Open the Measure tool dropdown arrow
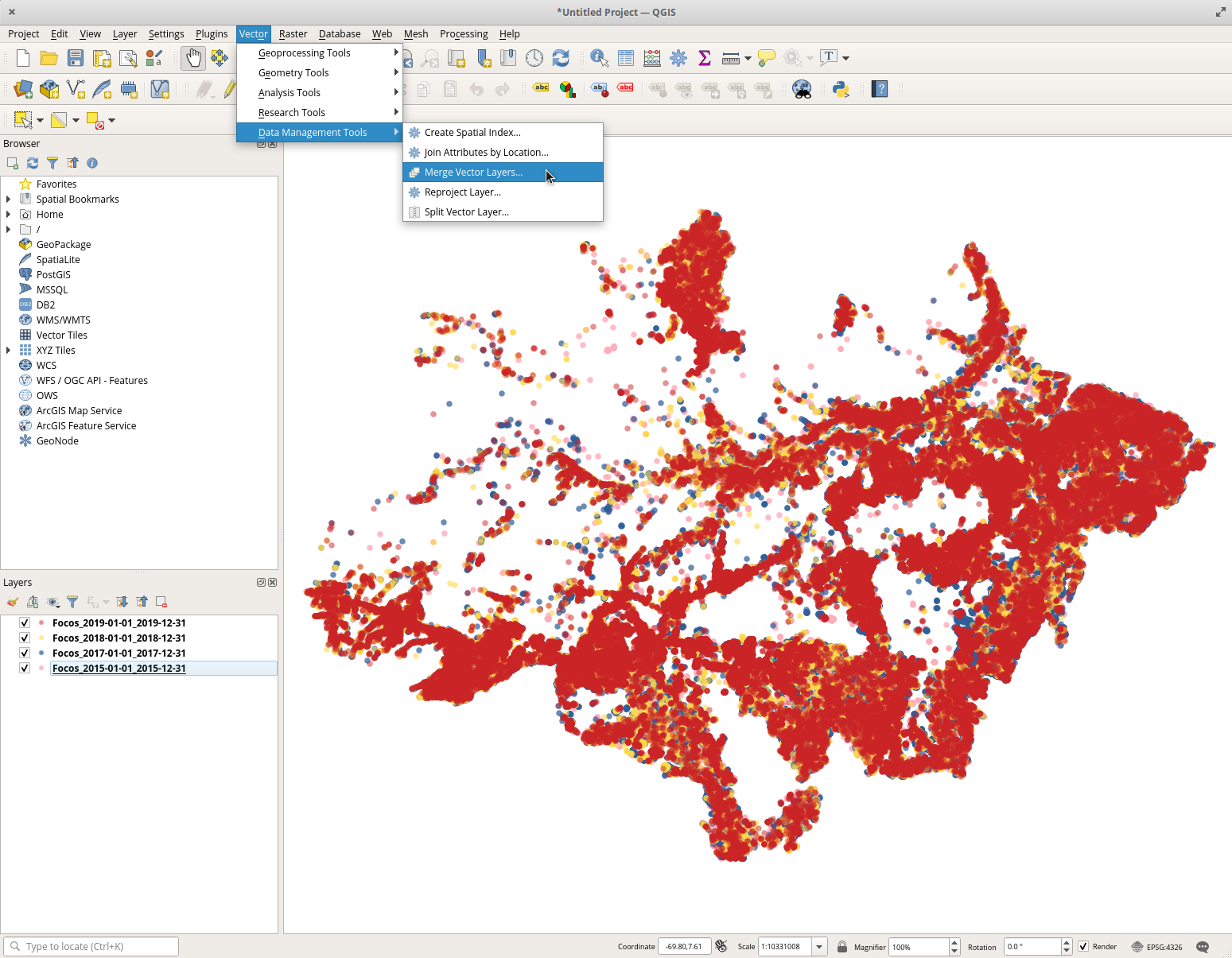The height and width of the screenshot is (958, 1232). [x=748, y=58]
